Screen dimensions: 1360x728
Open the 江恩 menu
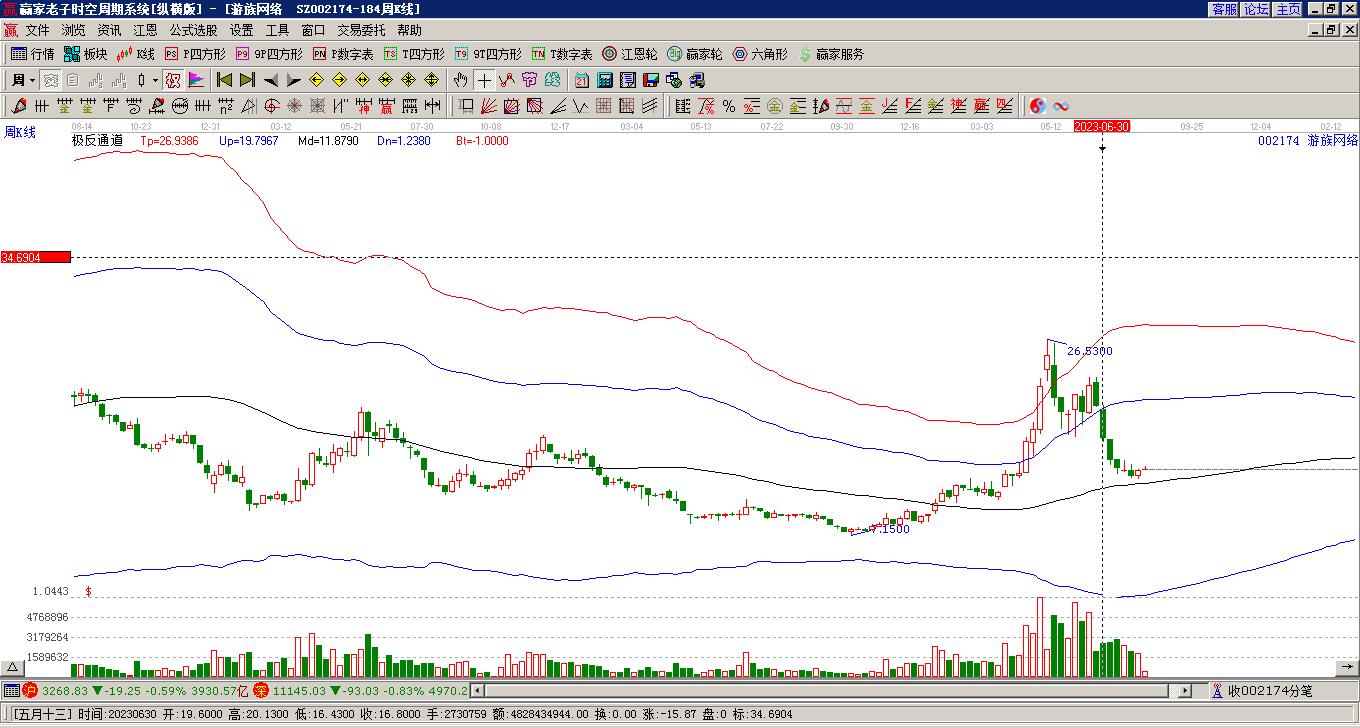[x=145, y=31]
